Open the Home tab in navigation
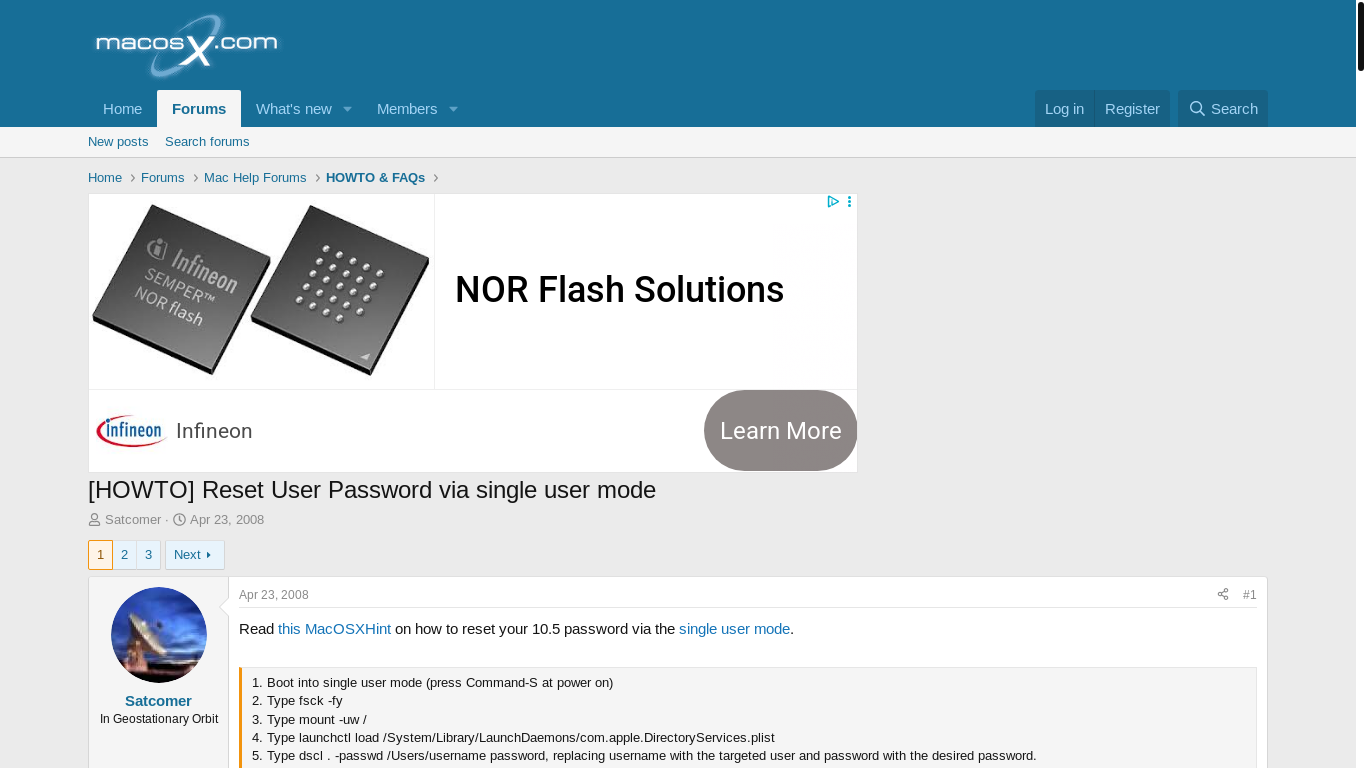 [x=123, y=109]
